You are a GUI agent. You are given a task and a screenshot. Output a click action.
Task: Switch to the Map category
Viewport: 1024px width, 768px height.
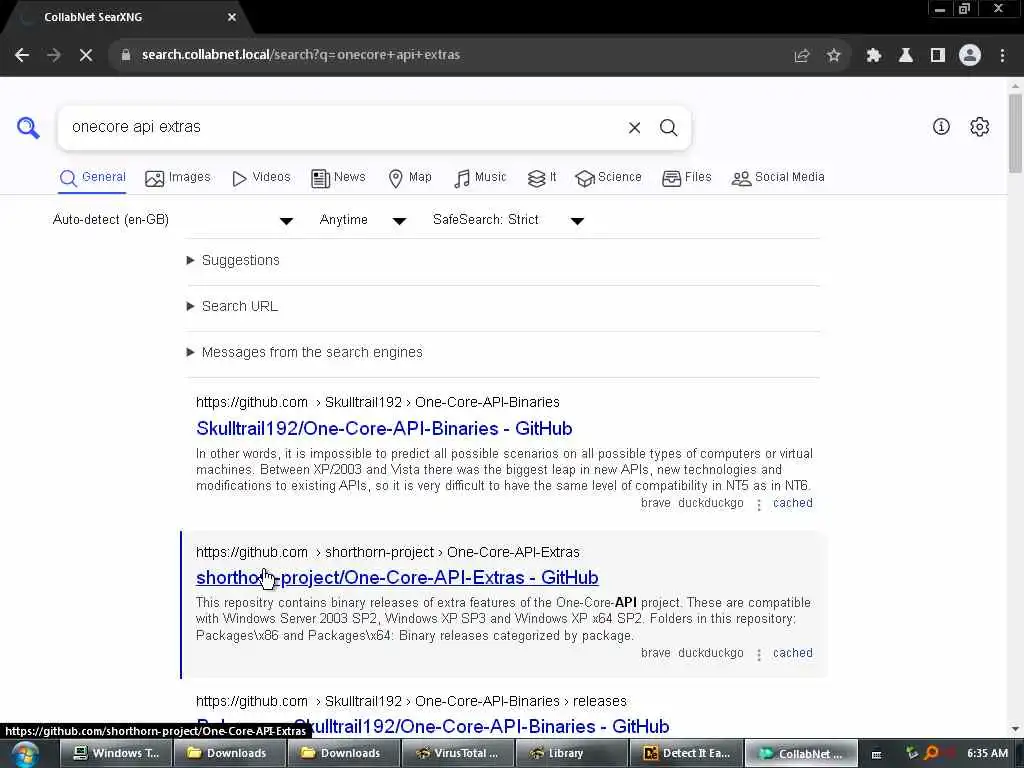tap(410, 178)
